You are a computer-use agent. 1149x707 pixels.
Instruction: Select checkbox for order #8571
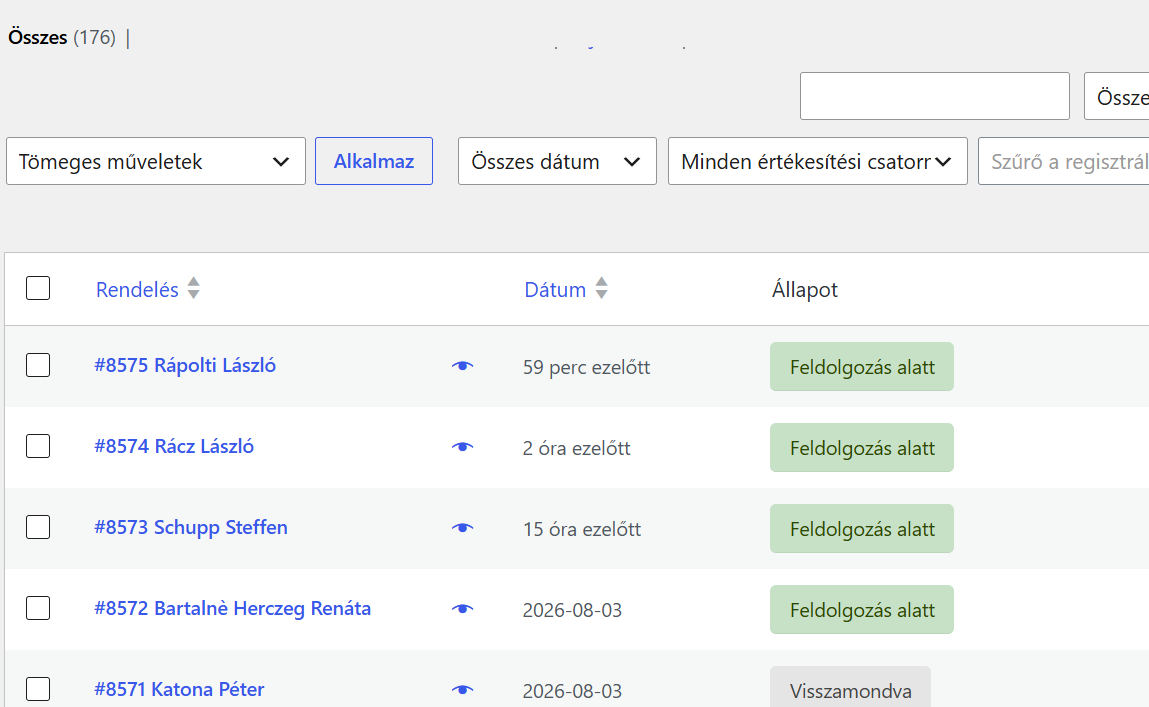38,689
